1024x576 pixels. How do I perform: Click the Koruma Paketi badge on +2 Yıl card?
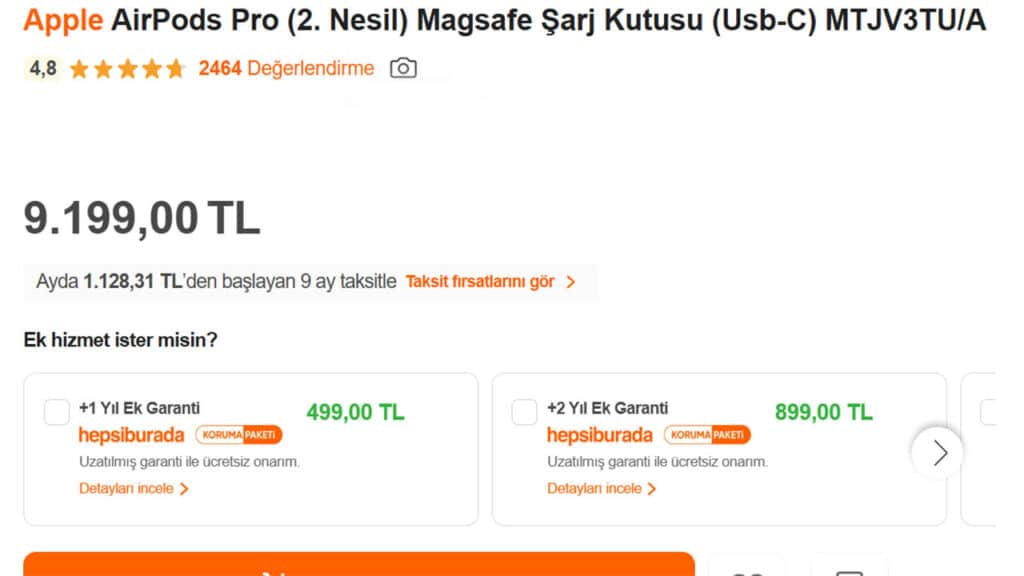tap(707, 435)
